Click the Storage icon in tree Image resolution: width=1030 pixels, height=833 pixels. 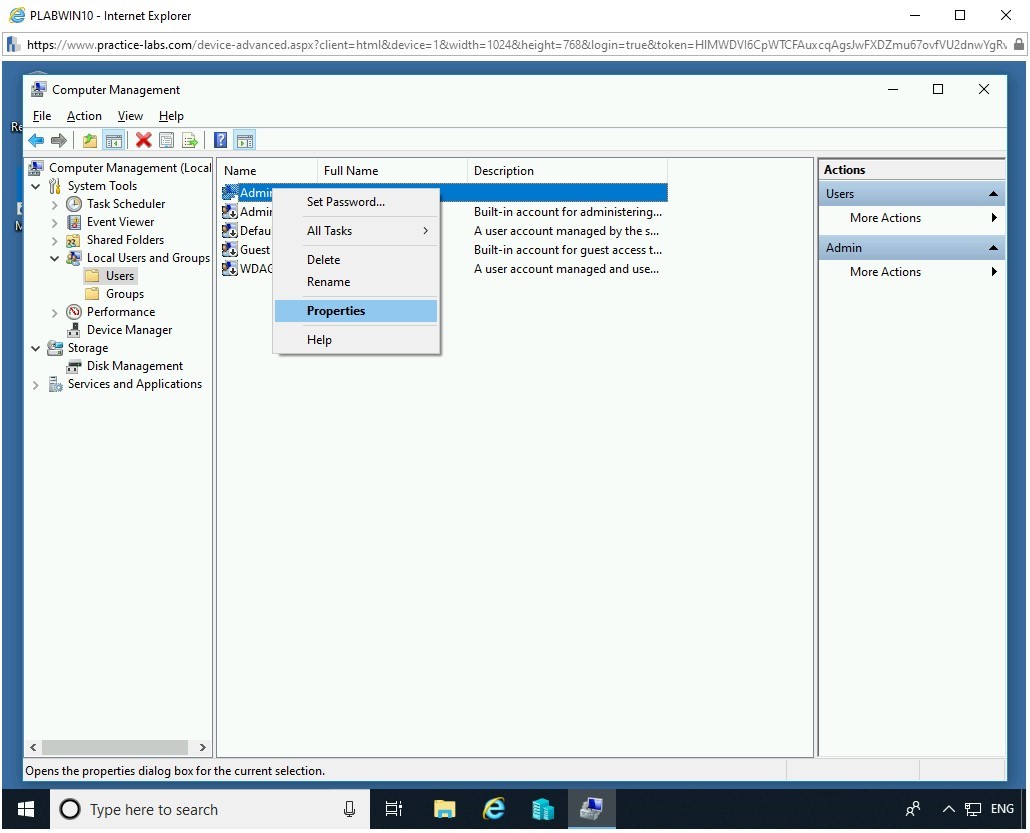[55, 348]
